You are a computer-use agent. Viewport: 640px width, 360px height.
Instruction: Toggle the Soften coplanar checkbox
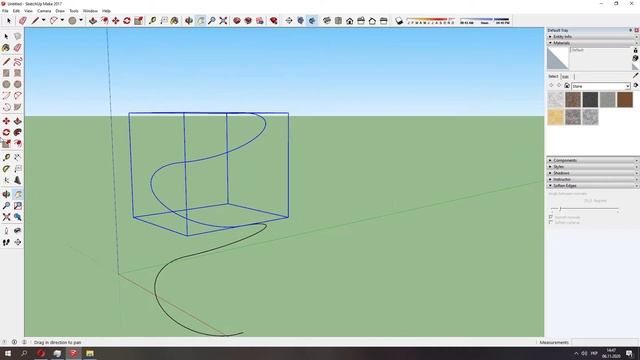551,222
